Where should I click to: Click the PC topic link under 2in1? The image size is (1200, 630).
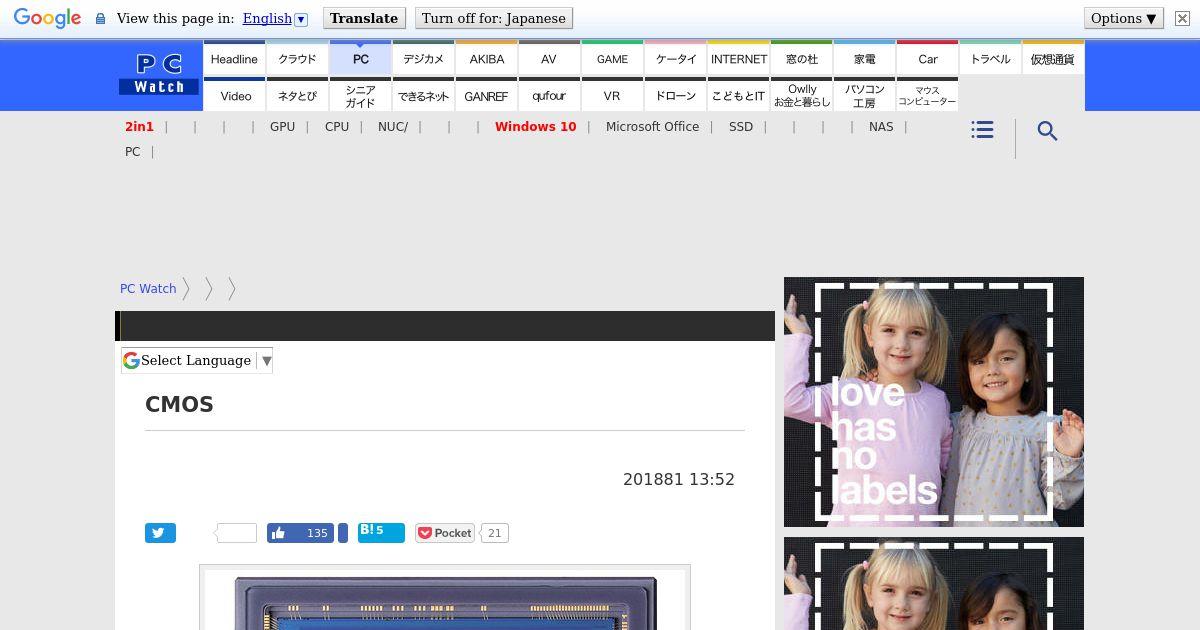[x=132, y=152]
